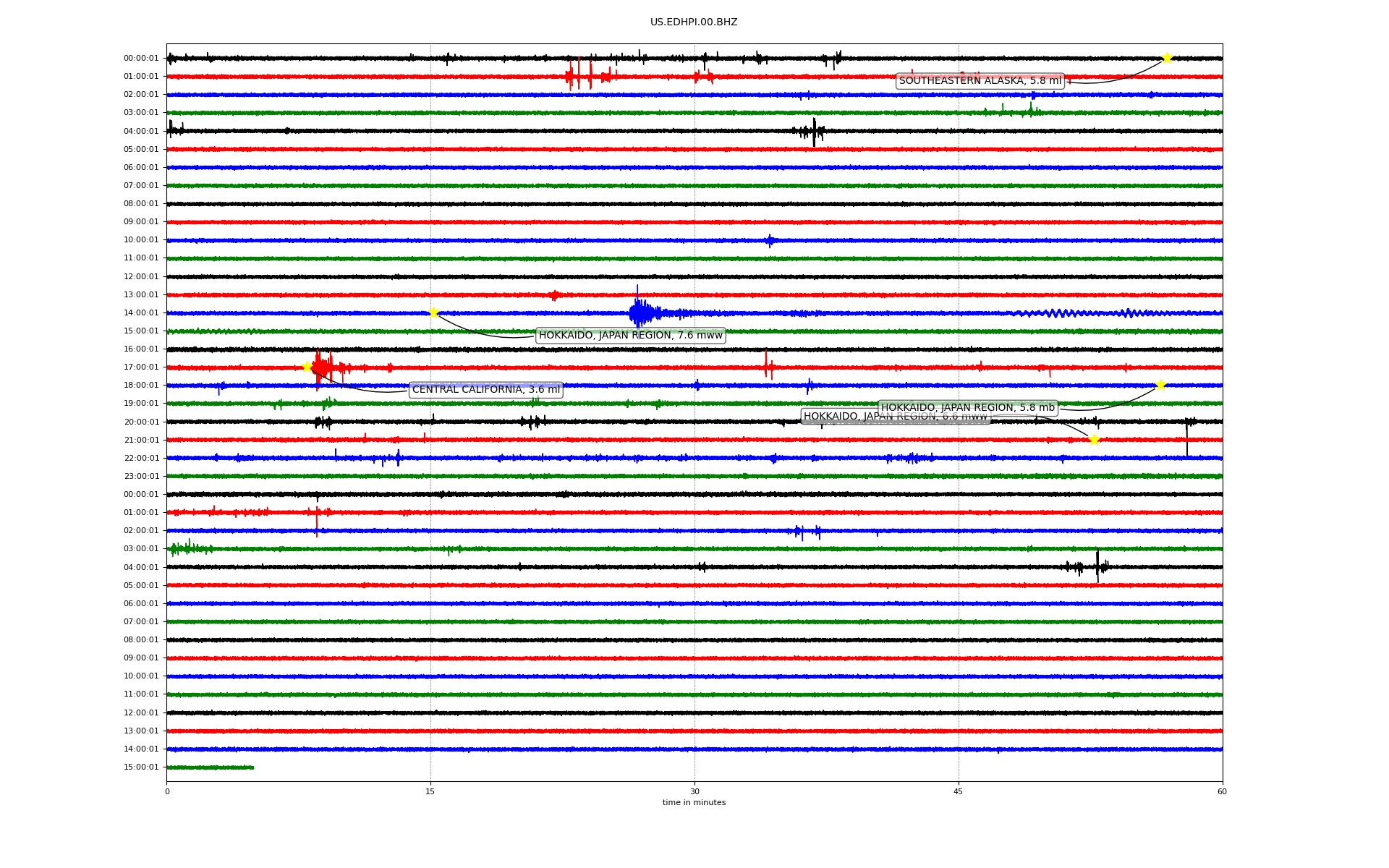Click the SOUTHEASTERN ALASKA, 5.8 ml label

[x=980, y=81]
